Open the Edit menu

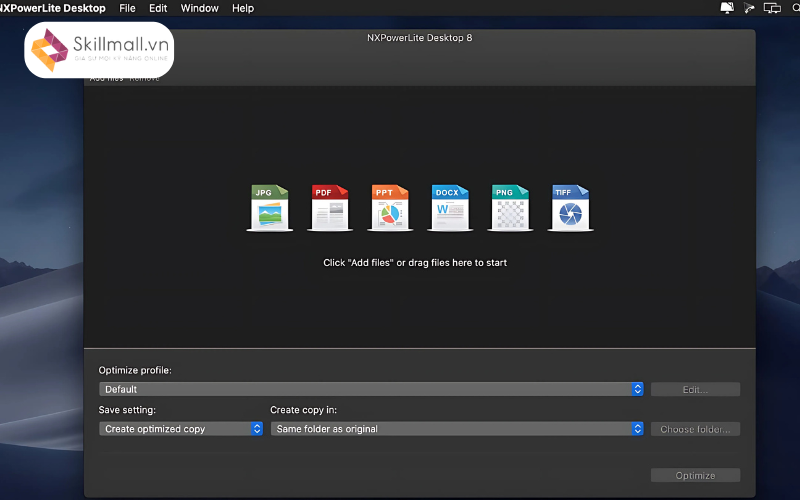(x=158, y=8)
